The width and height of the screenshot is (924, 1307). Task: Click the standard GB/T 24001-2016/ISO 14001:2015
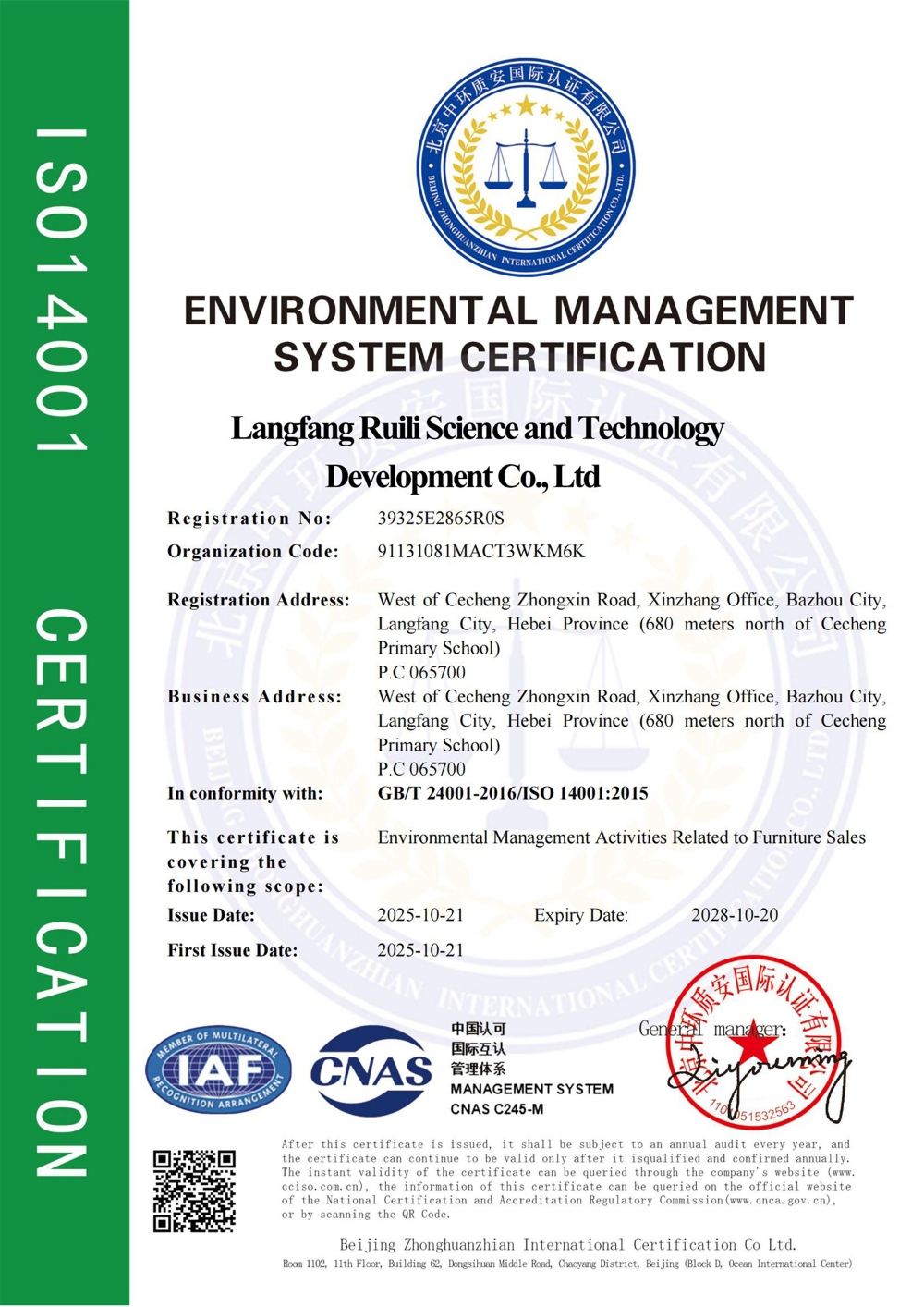(x=513, y=793)
